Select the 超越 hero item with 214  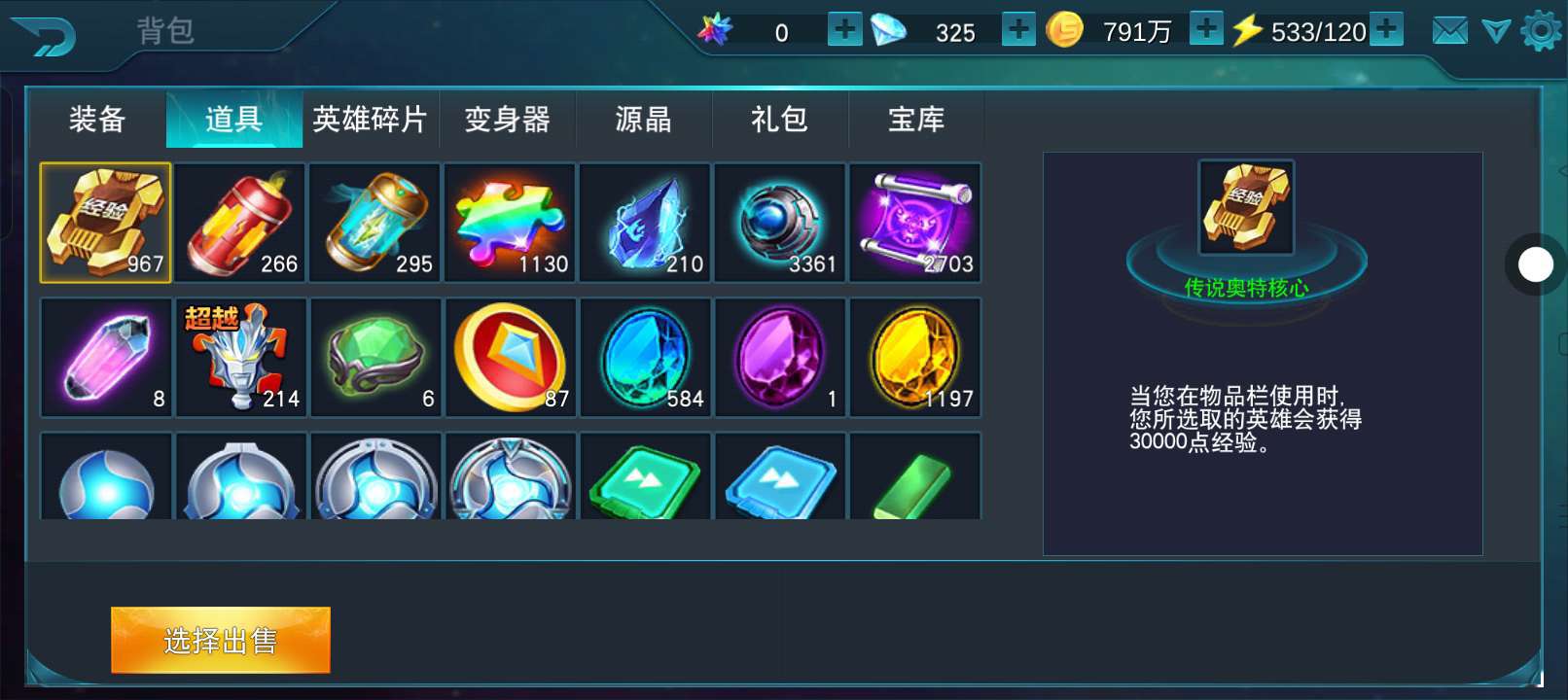tap(240, 358)
